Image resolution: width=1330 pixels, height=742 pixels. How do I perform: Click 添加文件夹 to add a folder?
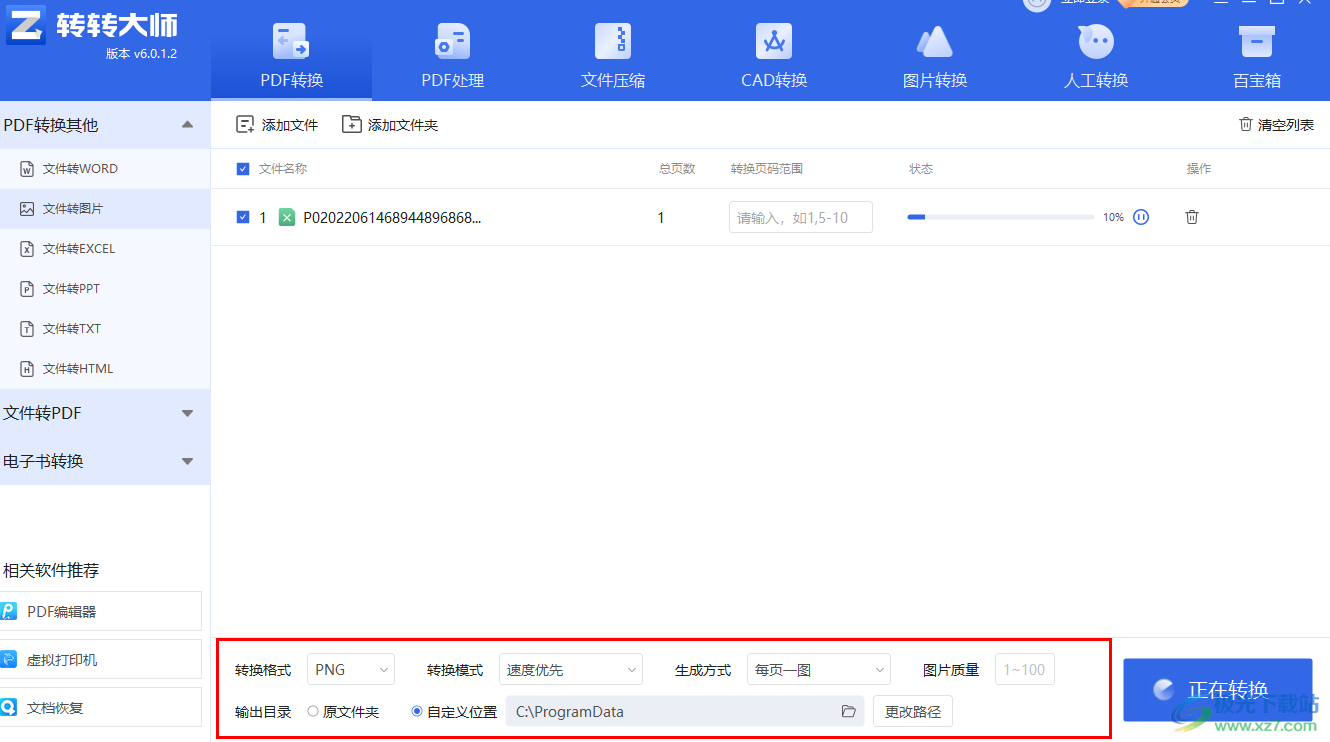coord(390,125)
